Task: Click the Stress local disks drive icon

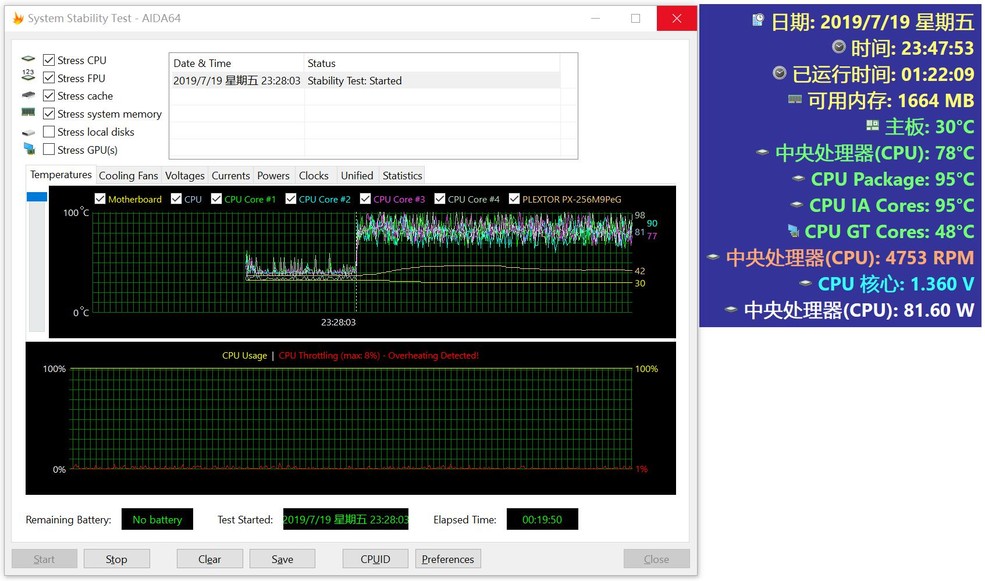Action: pyautogui.click(x=28, y=133)
